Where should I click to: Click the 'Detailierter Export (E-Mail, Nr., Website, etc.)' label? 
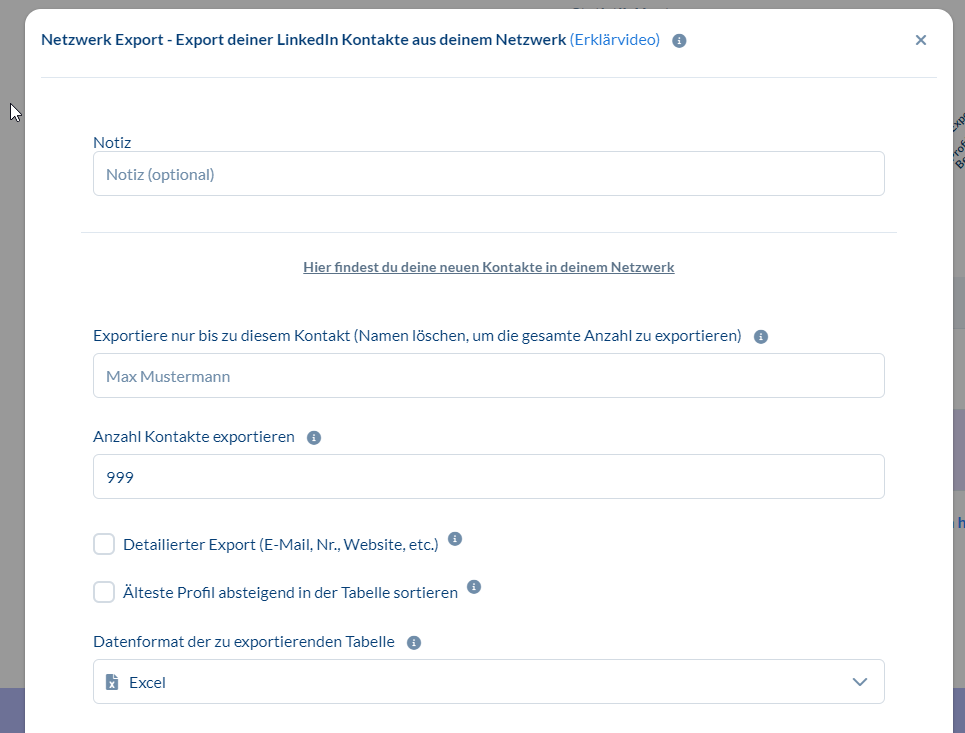280,545
